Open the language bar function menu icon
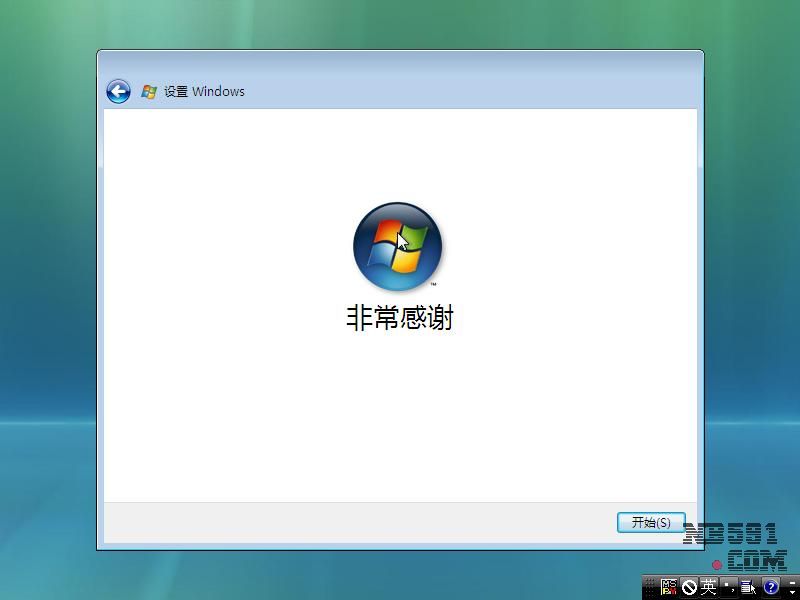Screen dimensions: 800x600 coord(748,587)
